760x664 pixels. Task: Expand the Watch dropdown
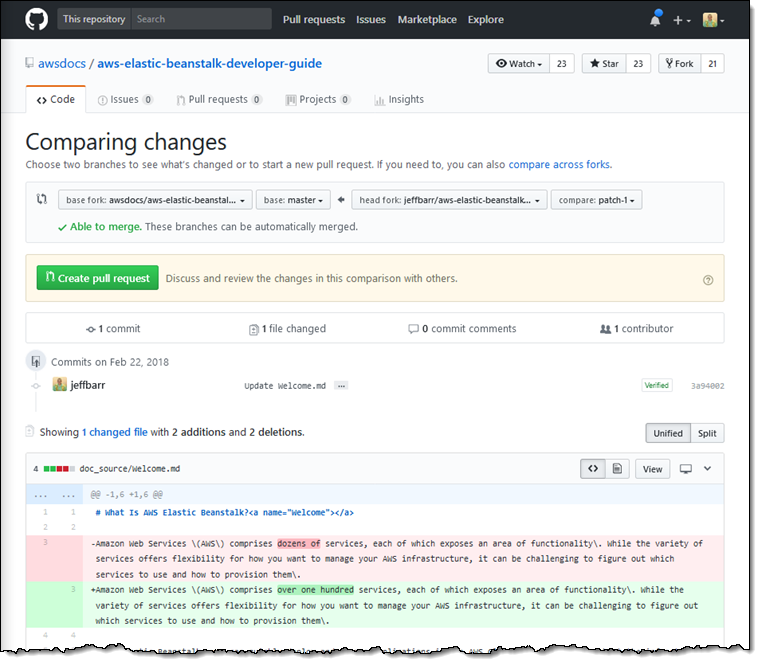coord(518,64)
